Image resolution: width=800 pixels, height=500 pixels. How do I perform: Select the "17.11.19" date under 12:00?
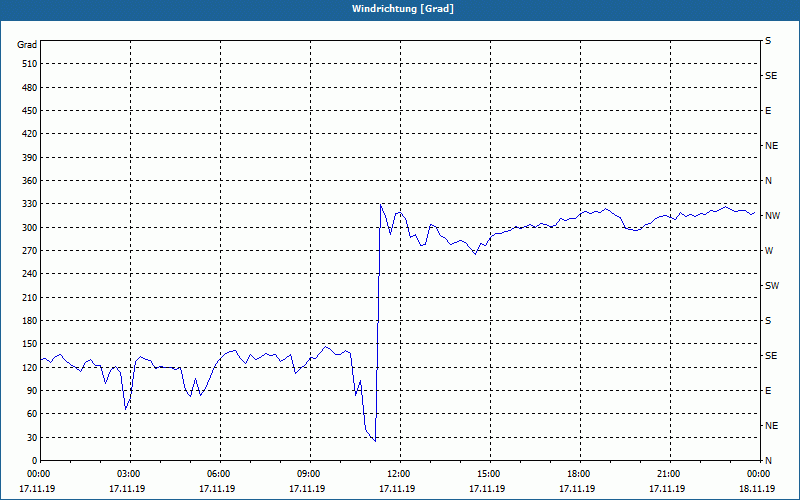397,489
